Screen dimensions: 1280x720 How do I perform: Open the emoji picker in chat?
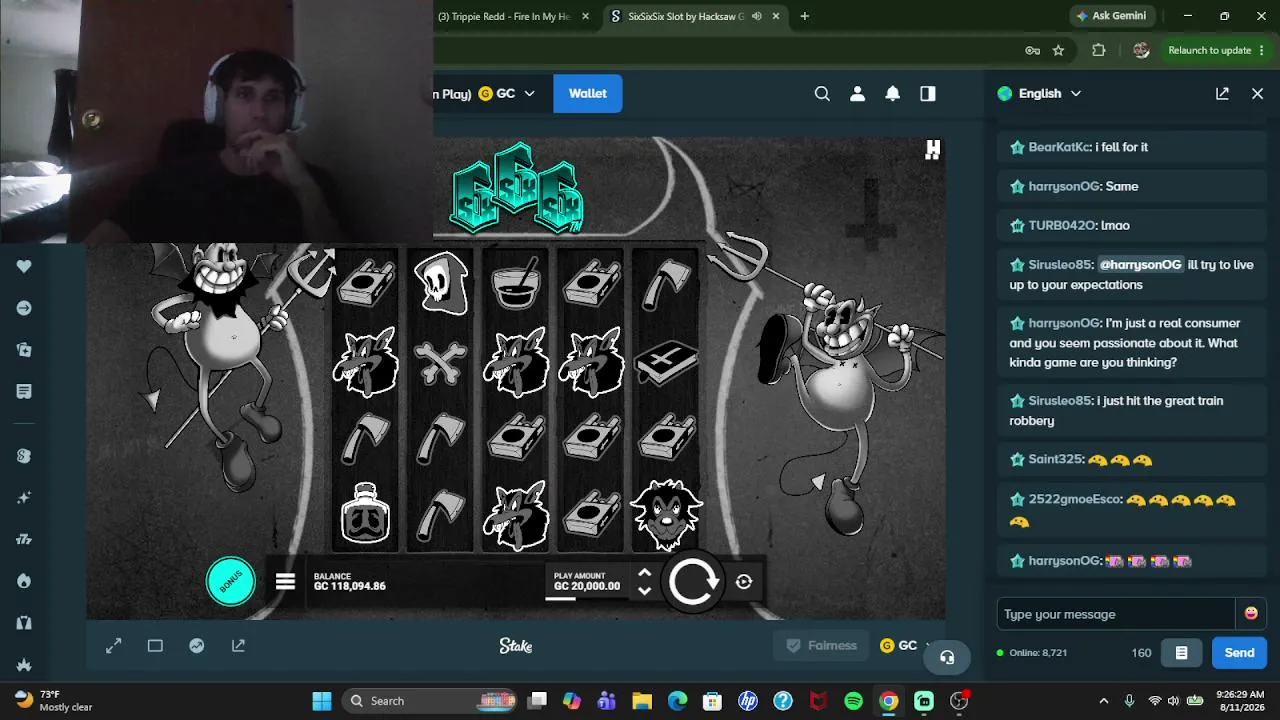tap(1251, 614)
